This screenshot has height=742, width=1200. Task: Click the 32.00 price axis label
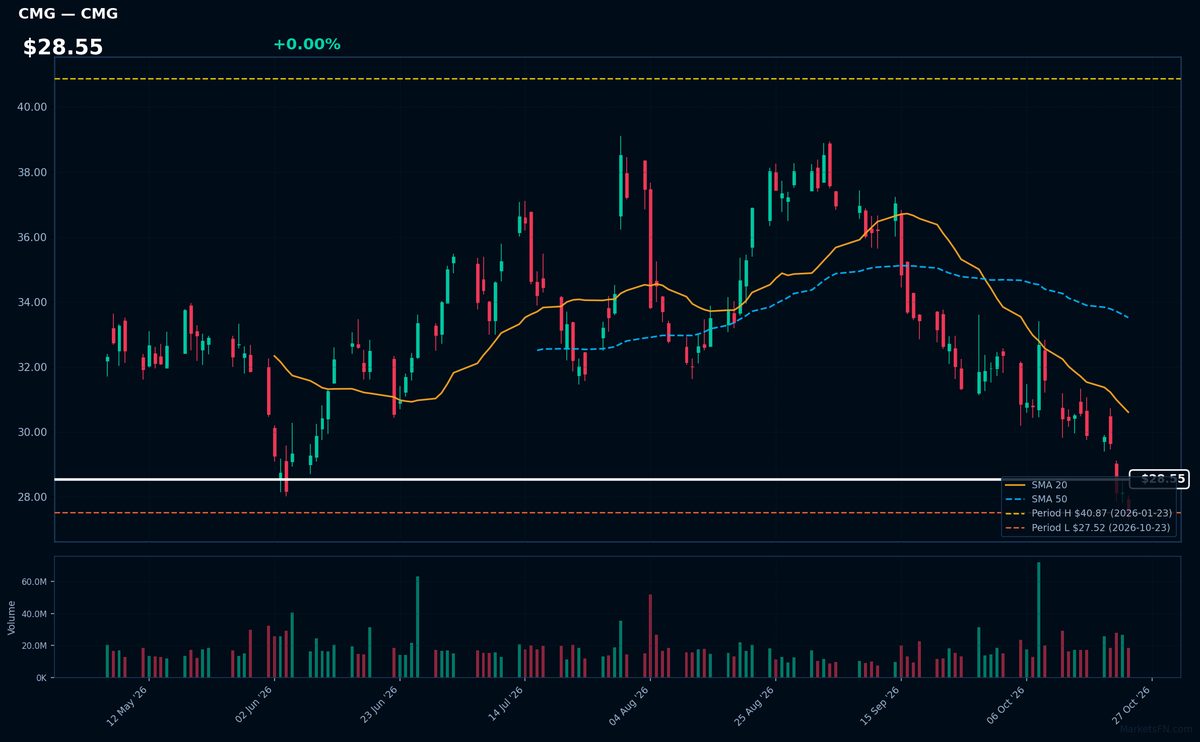click(33, 367)
